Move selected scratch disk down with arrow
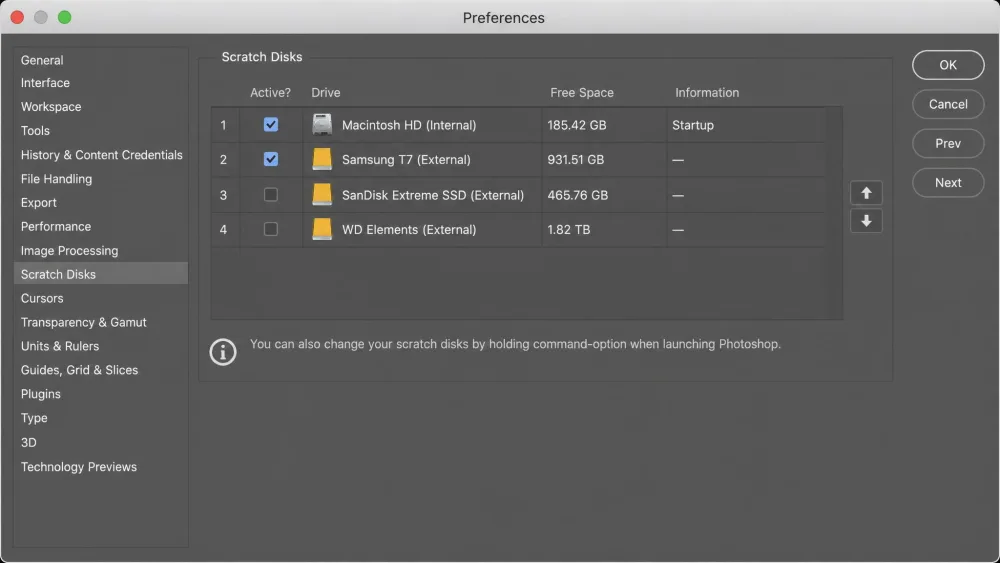Screen dimensions: 1000x563 point(866,221)
